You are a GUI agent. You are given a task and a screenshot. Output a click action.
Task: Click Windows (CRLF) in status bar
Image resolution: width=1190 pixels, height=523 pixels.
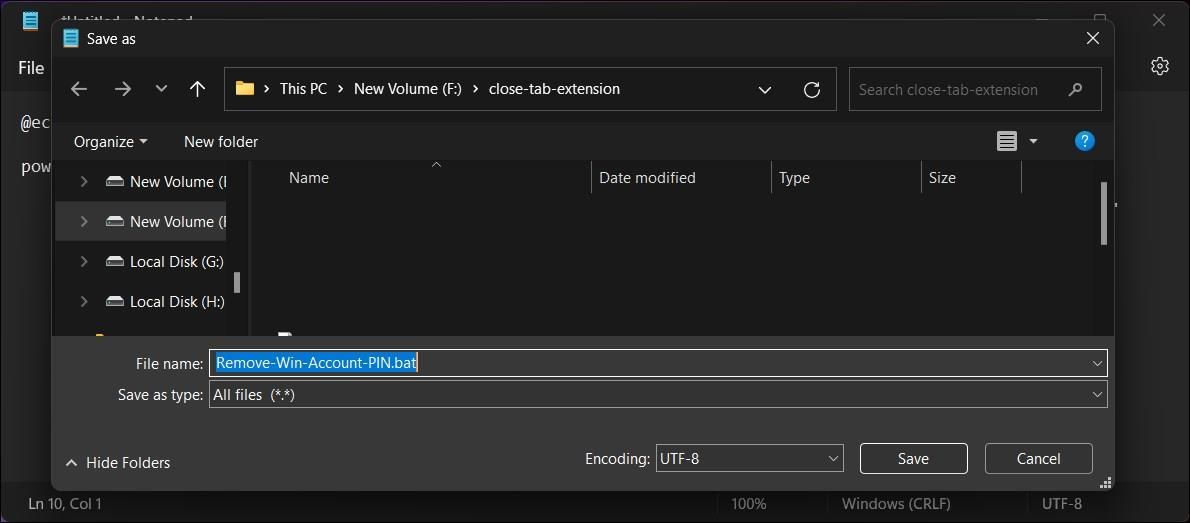tap(896, 503)
